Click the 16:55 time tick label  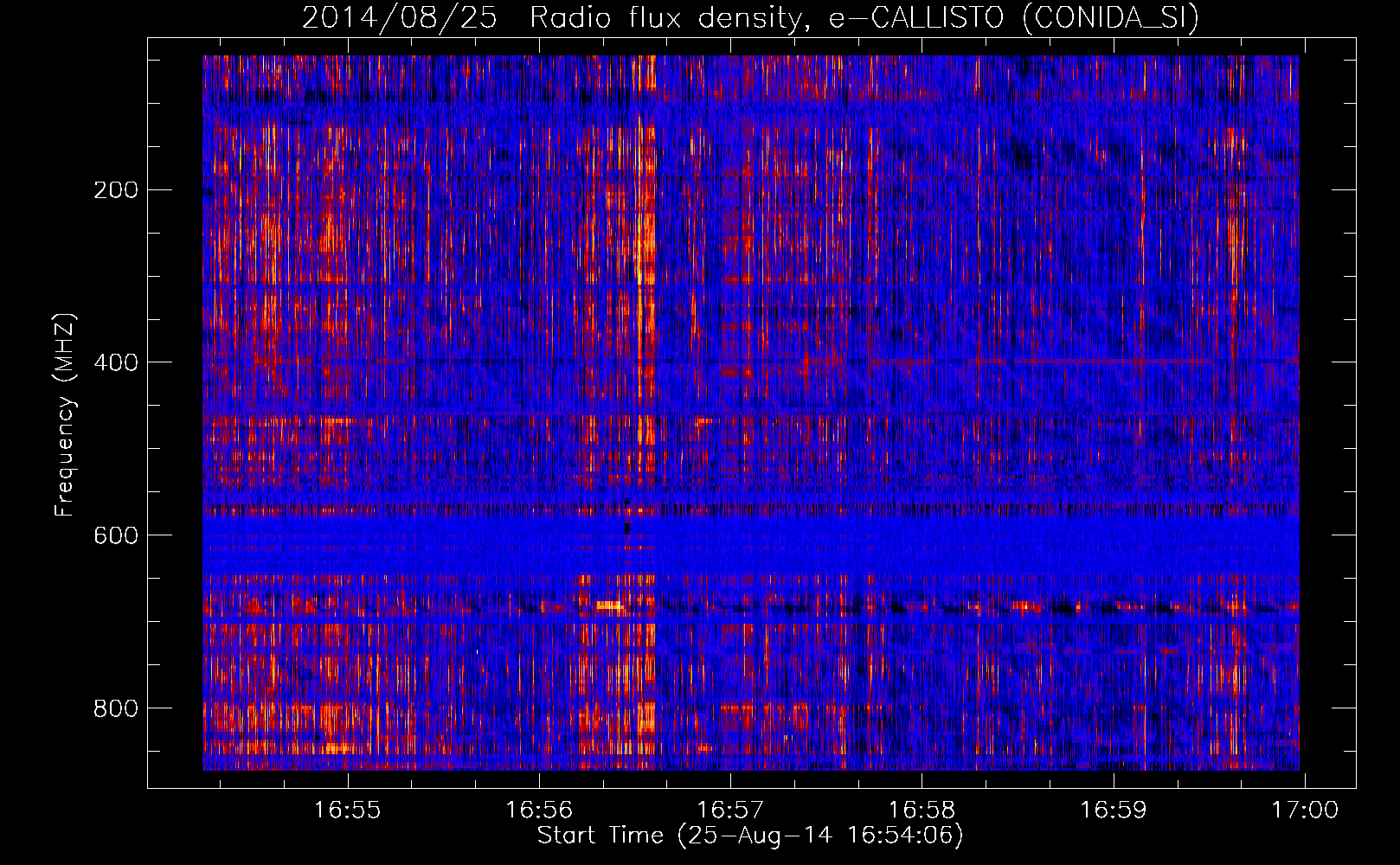[348, 810]
